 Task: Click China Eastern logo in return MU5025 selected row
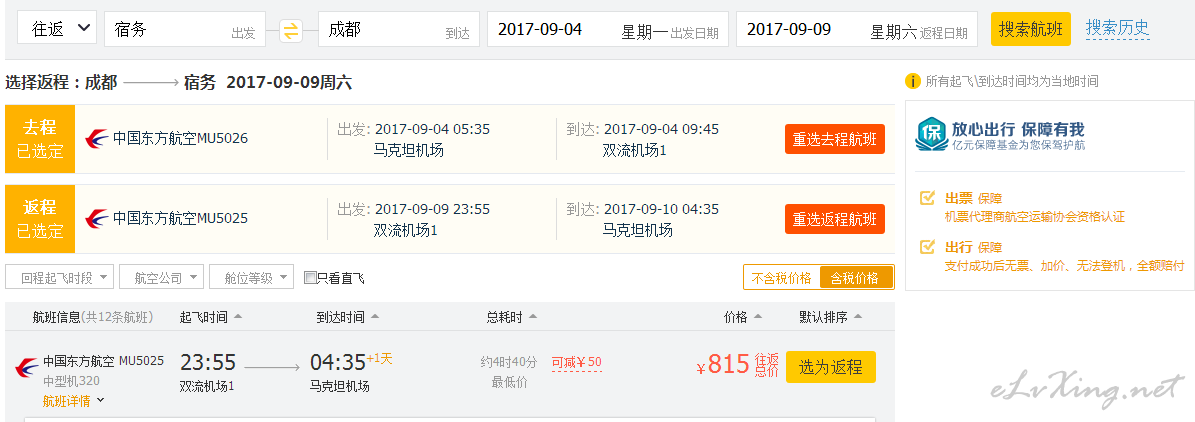click(x=98, y=219)
